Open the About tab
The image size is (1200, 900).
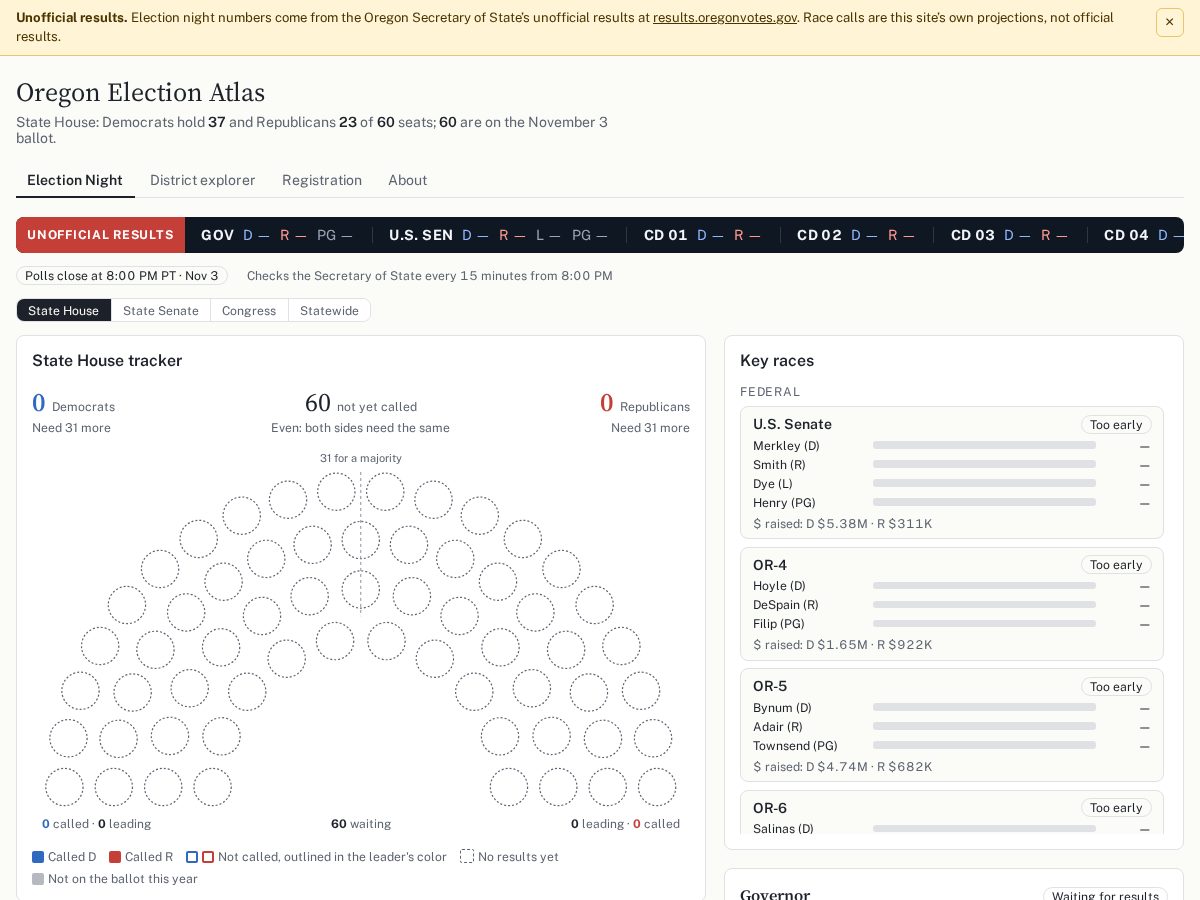click(x=408, y=180)
